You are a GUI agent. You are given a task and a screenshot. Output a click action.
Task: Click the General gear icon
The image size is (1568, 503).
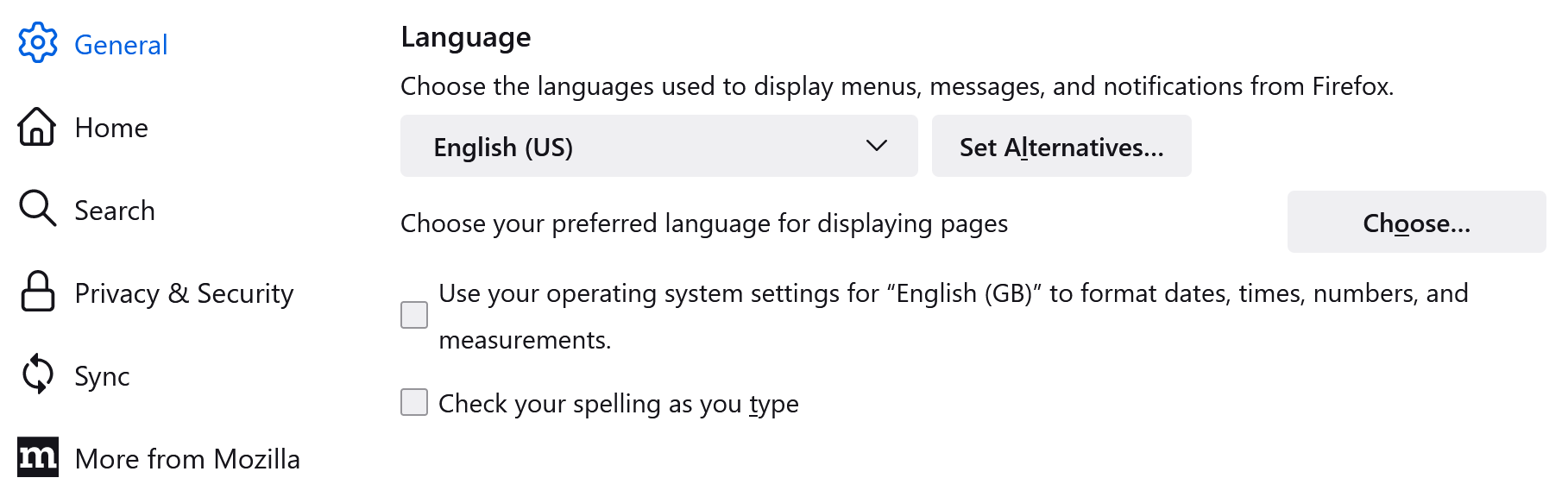click(38, 43)
